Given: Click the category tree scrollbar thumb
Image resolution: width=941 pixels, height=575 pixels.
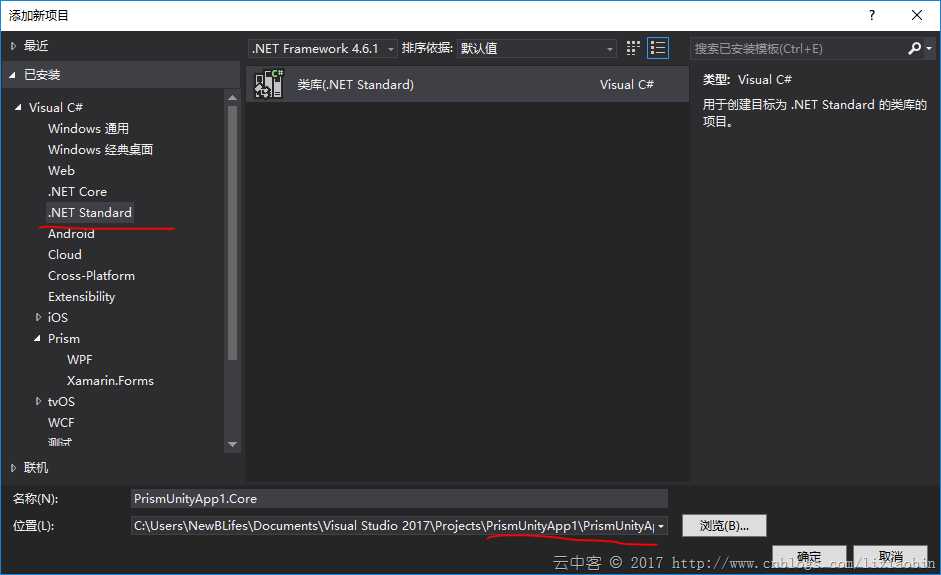Looking at the screenshot, I should (232, 232).
